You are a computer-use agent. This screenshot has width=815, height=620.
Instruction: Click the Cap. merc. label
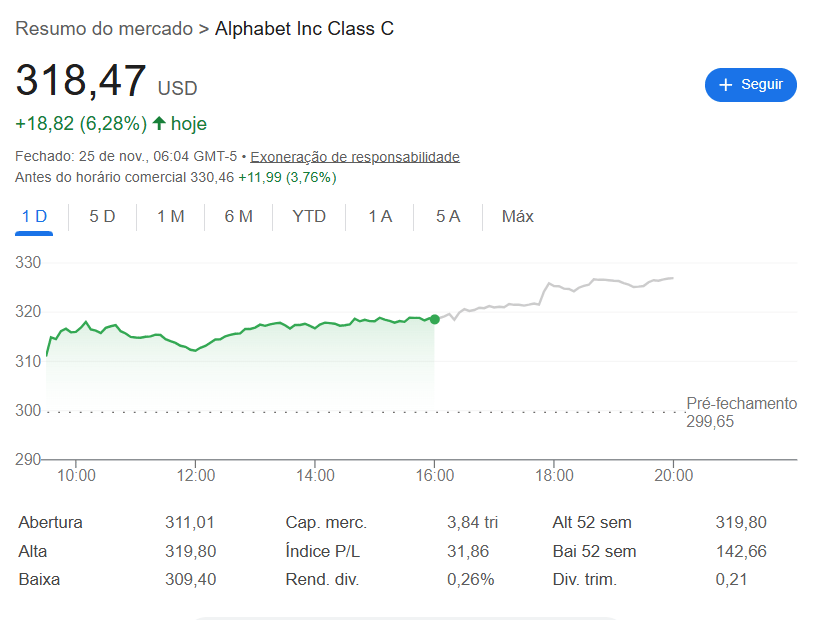tap(326, 522)
